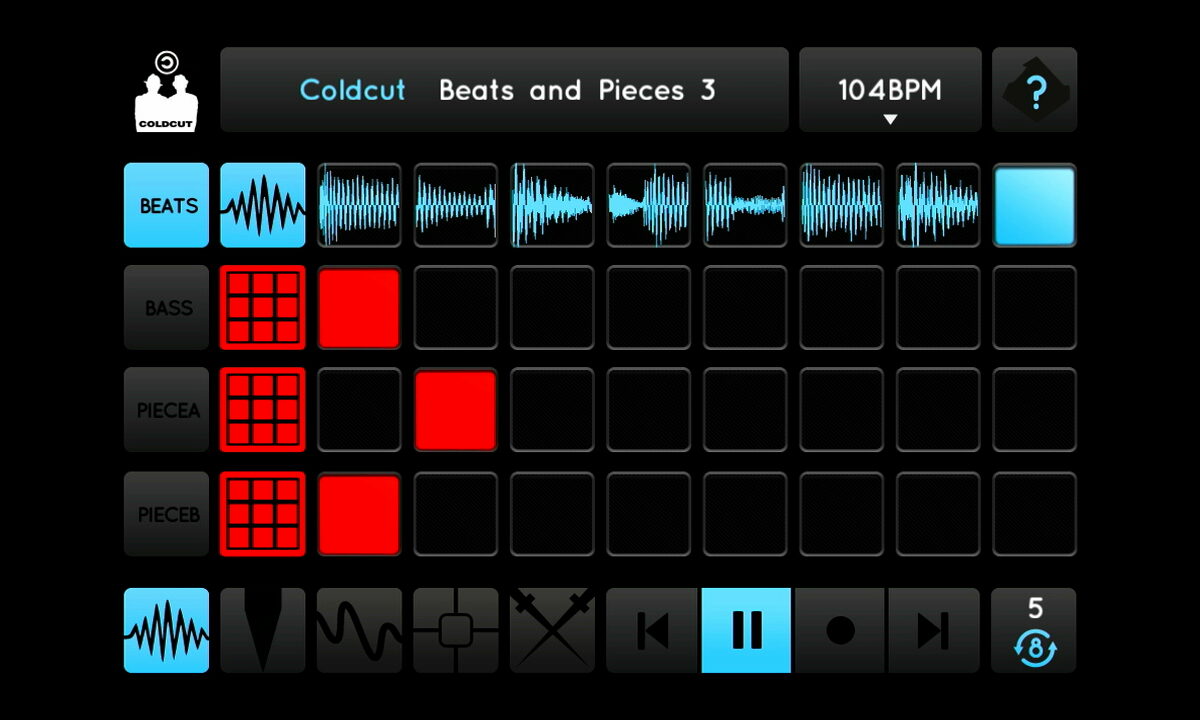The image size is (1200, 720).
Task: Open the XY pad crosshair square icon
Action: [456, 630]
